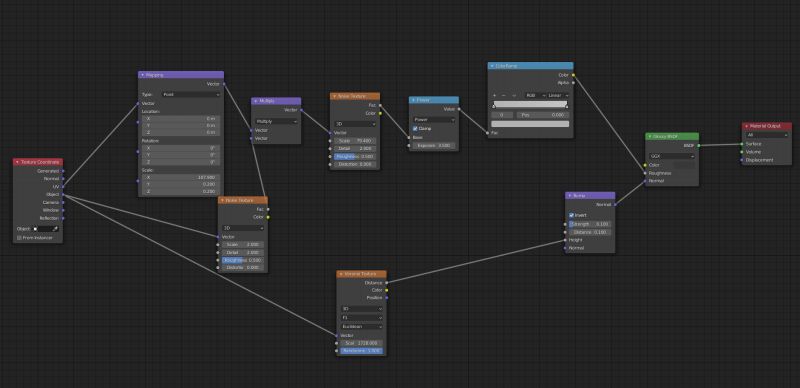Collapse the Multiply vector math node arrow
Screen dimensions: 800x388
[255, 101]
